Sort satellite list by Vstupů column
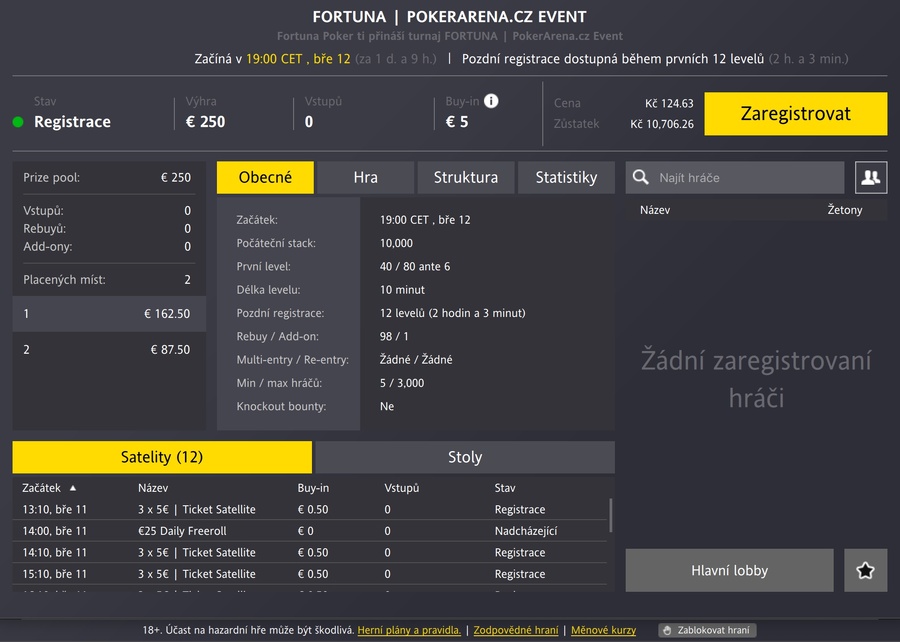The width and height of the screenshot is (900, 642). [401, 488]
